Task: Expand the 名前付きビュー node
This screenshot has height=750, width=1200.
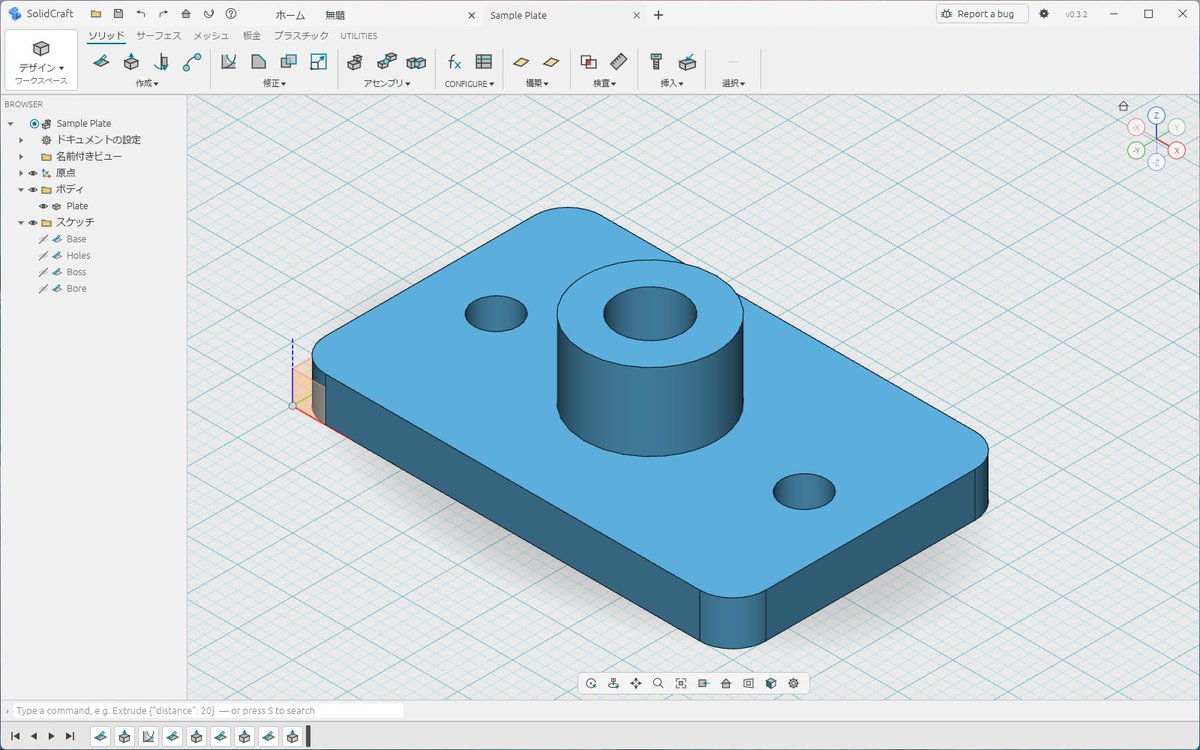Action: point(20,157)
